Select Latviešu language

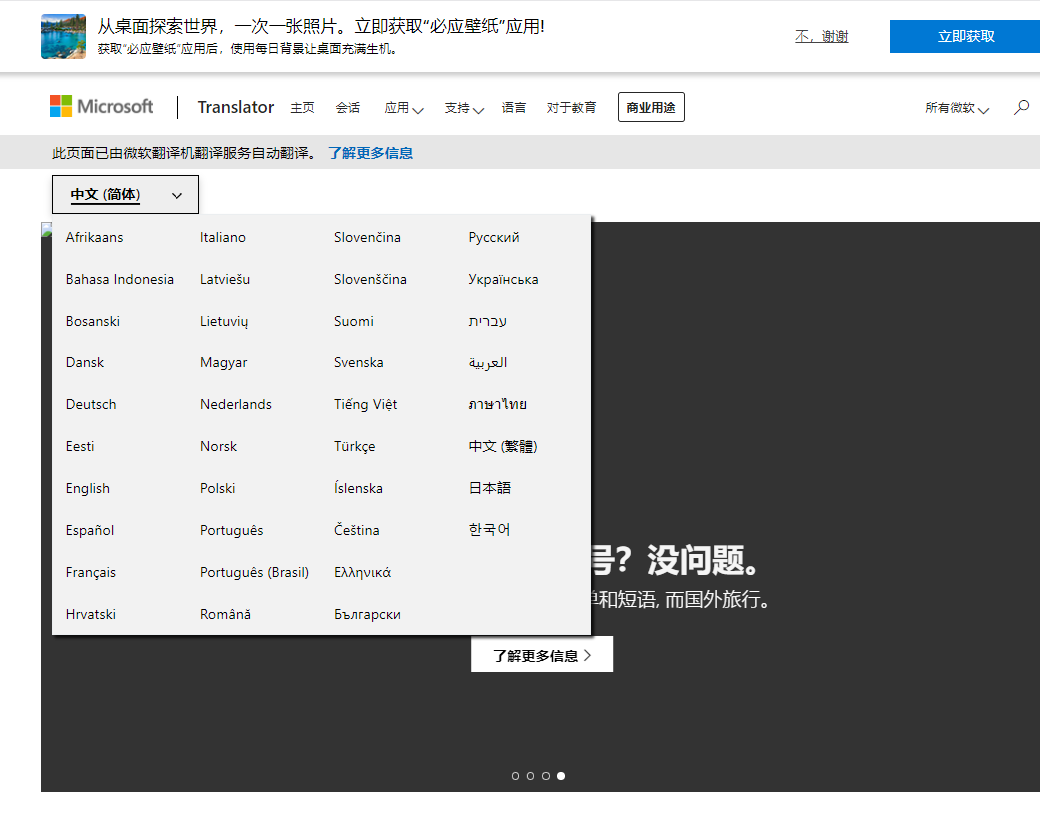(225, 279)
